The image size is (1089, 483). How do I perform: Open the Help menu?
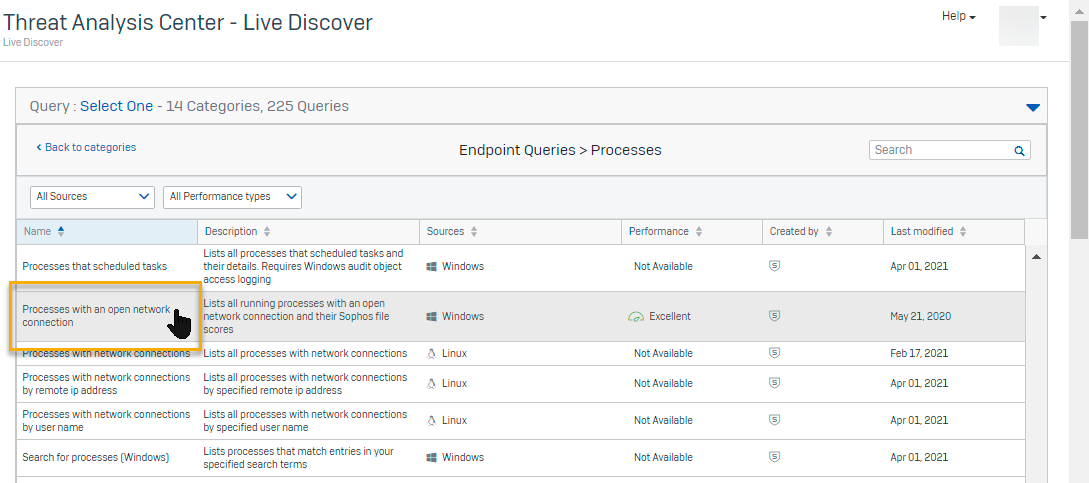[958, 17]
